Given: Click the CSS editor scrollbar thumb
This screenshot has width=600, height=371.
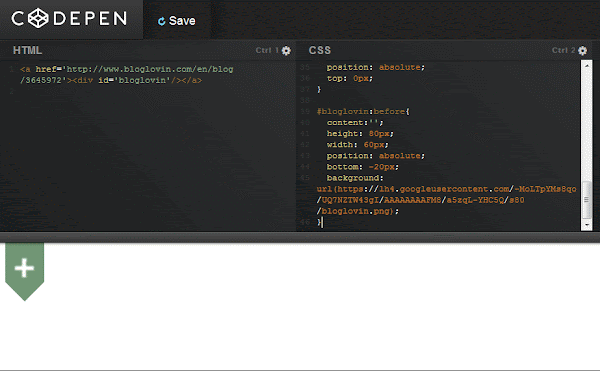Looking at the screenshot, I should [x=586, y=200].
